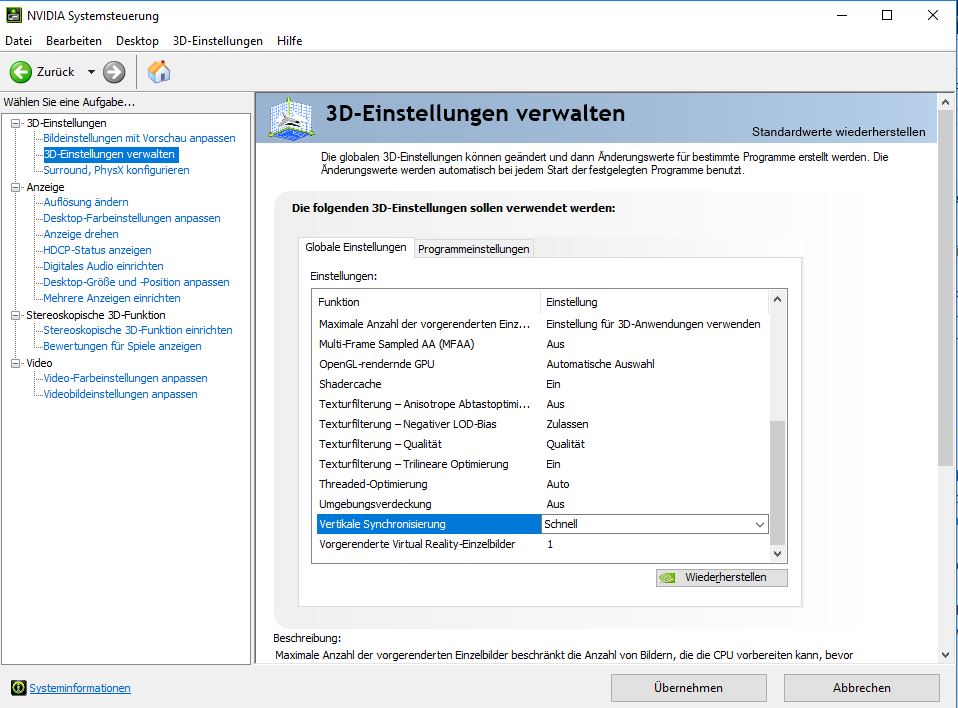The width and height of the screenshot is (958, 708).
Task: Click the Einstellung column header
Action: (x=655, y=302)
